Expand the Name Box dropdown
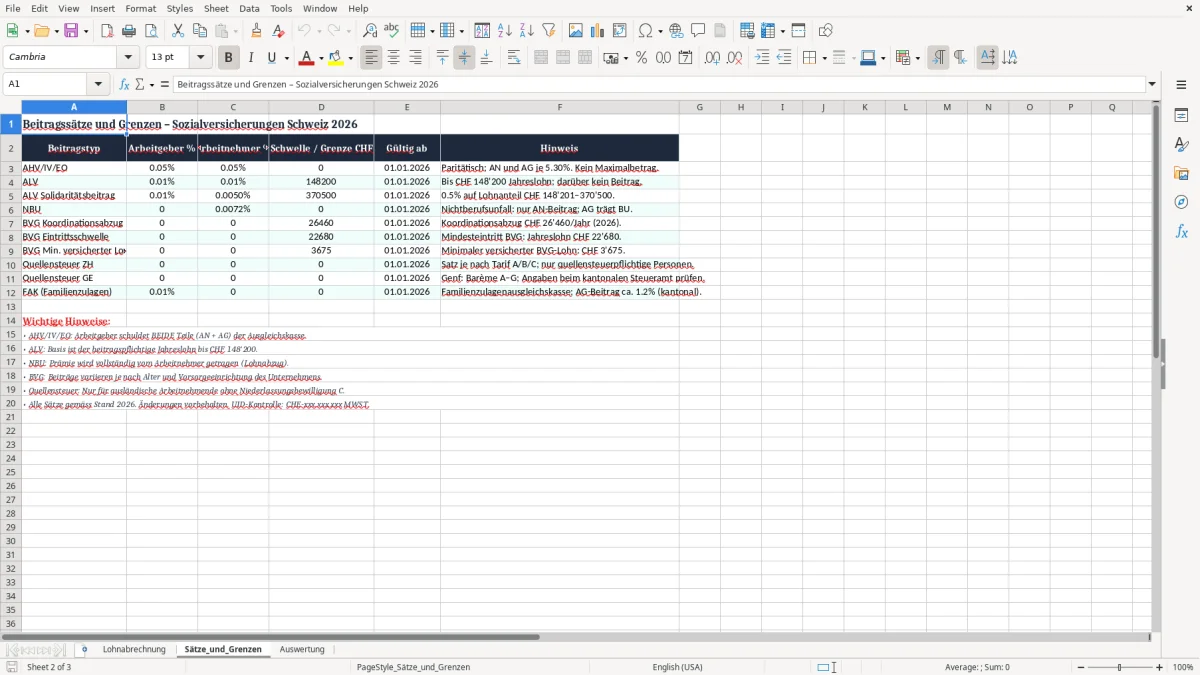1200x675 pixels. click(97, 85)
